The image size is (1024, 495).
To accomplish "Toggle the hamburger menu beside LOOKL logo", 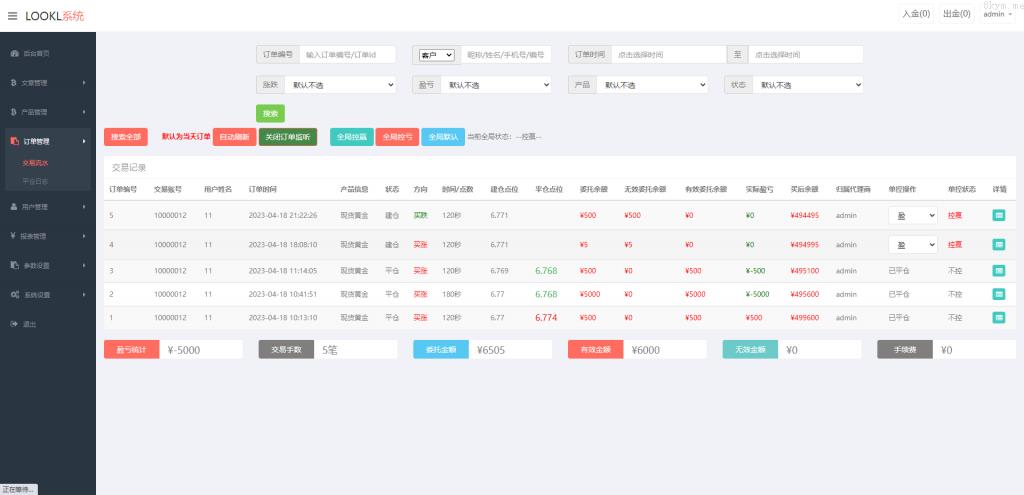I will pos(12,16).
